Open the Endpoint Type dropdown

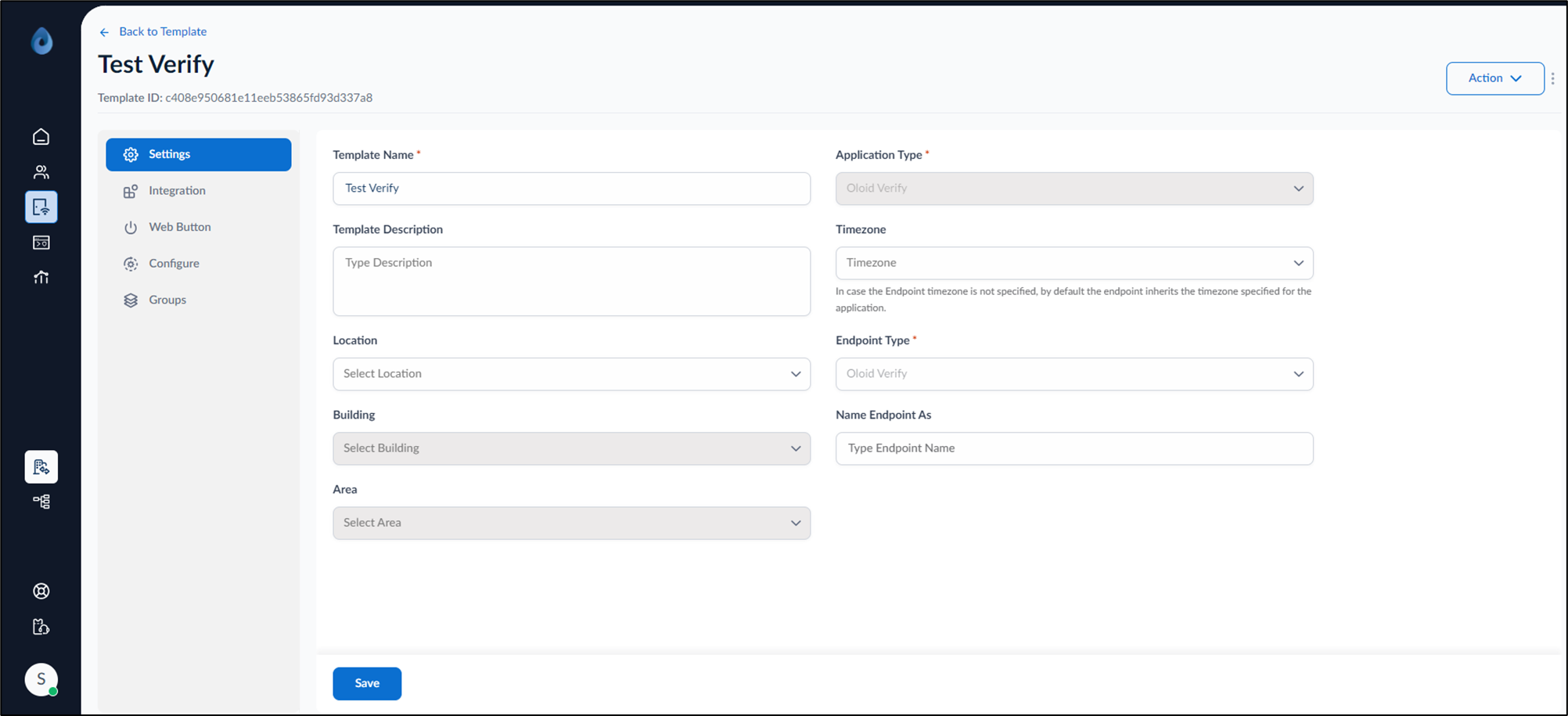(x=1074, y=374)
